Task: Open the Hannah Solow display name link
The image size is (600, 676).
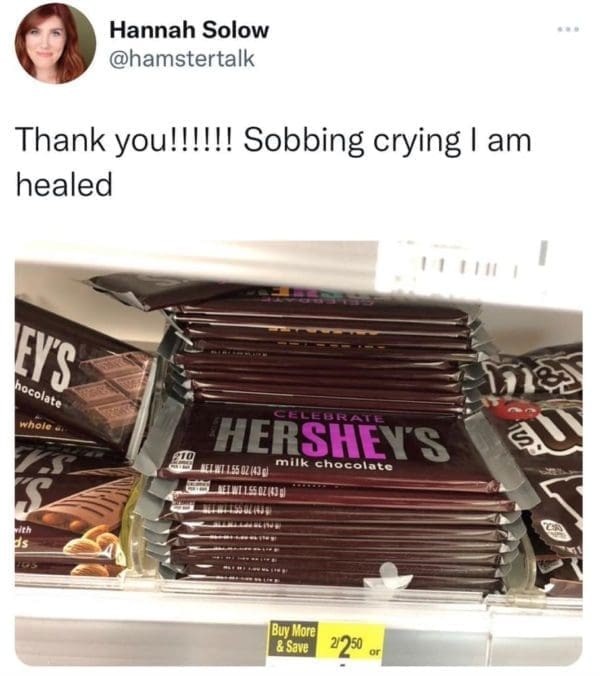Action: tap(189, 30)
